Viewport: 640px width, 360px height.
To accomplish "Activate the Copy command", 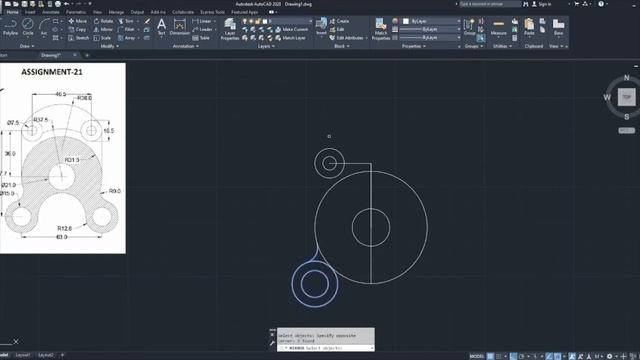I will click(77, 29).
